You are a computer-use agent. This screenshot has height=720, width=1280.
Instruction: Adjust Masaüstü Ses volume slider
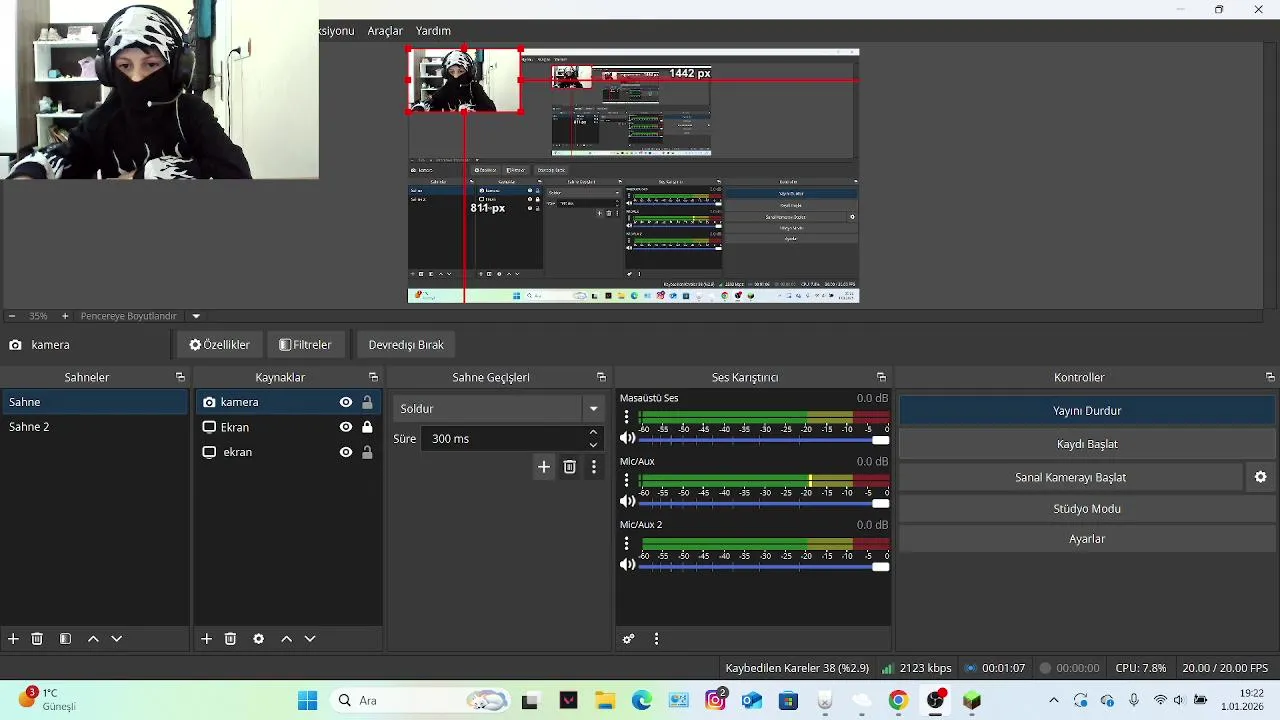point(764,439)
